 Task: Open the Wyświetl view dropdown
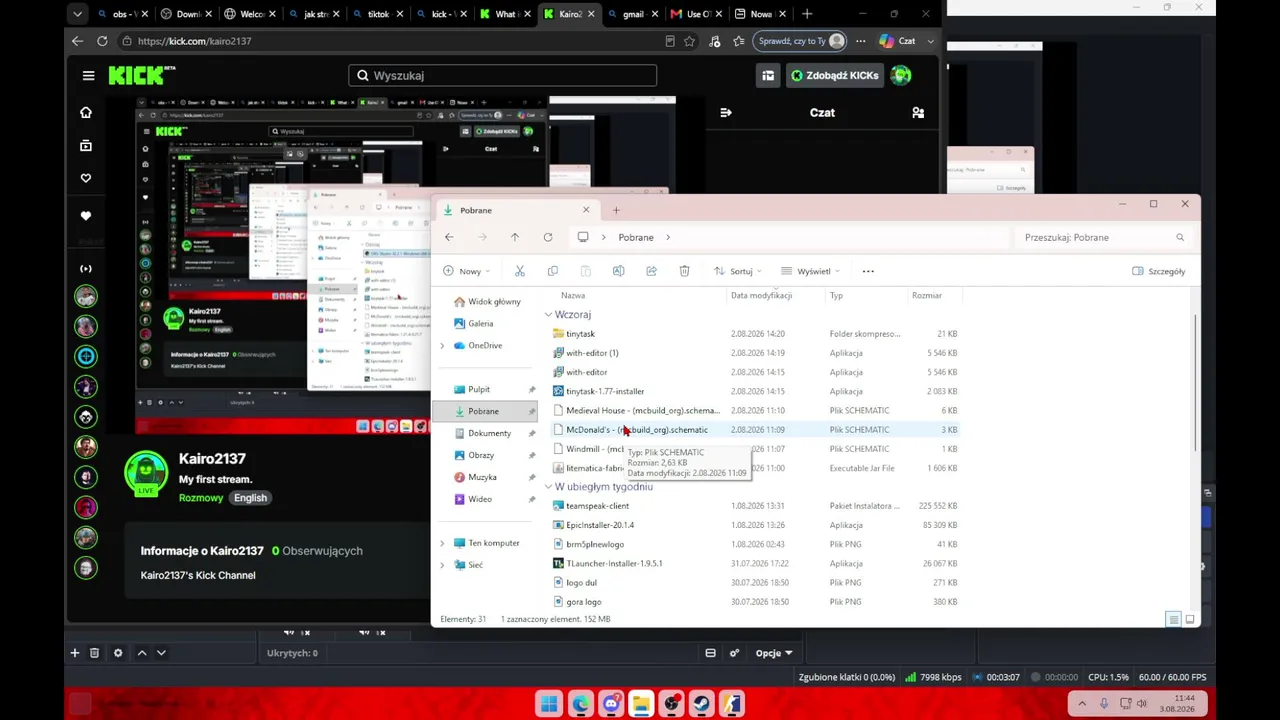click(810, 271)
